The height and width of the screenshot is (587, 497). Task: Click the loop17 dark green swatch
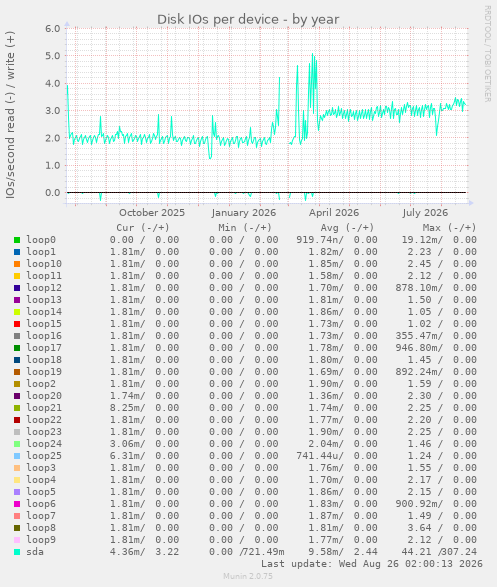click(x=17, y=348)
